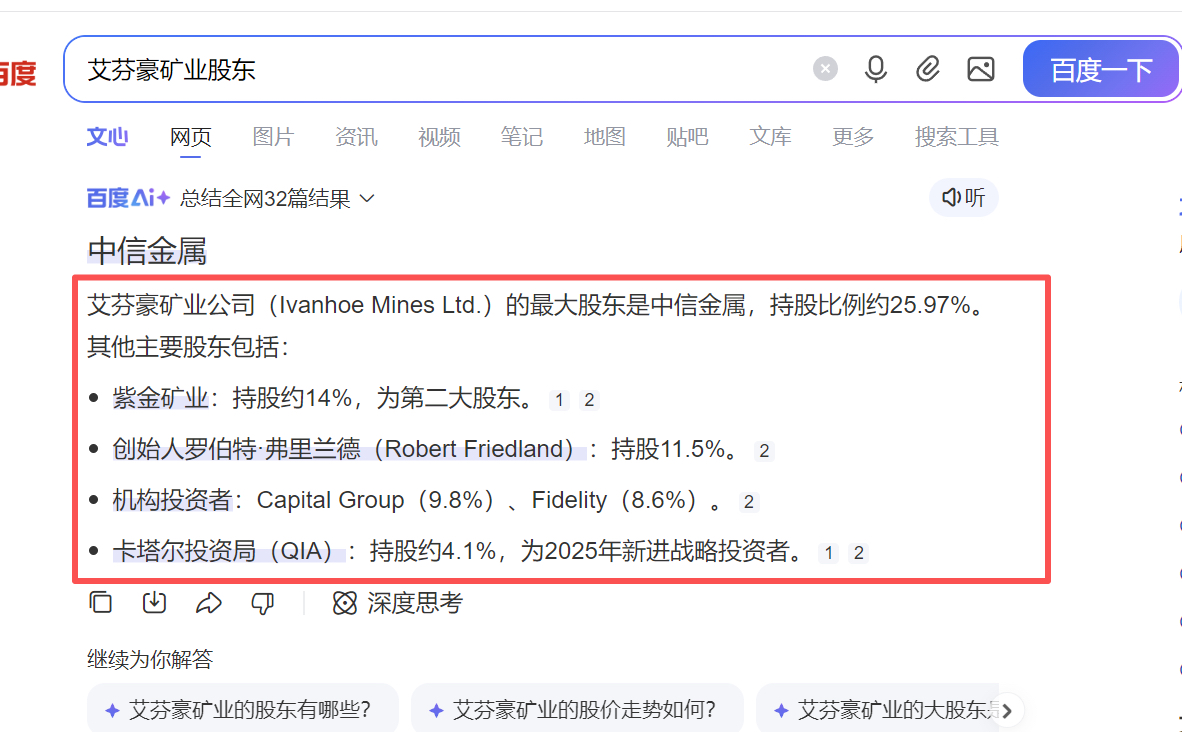Open 深度思考 deep thinking mode
The height and width of the screenshot is (732, 1182).
(x=397, y=603)
